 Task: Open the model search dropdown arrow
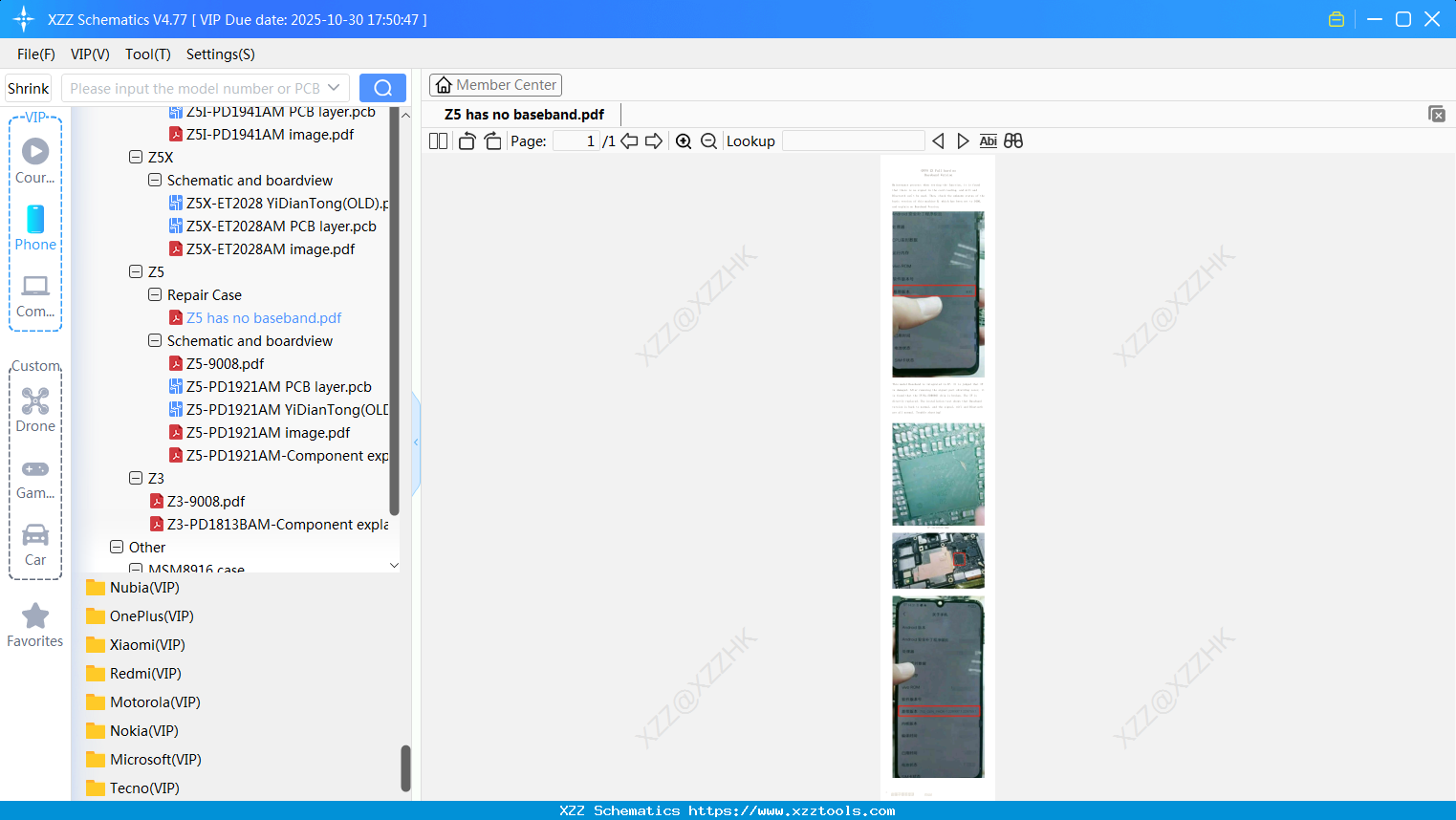[x=334, y=88]
